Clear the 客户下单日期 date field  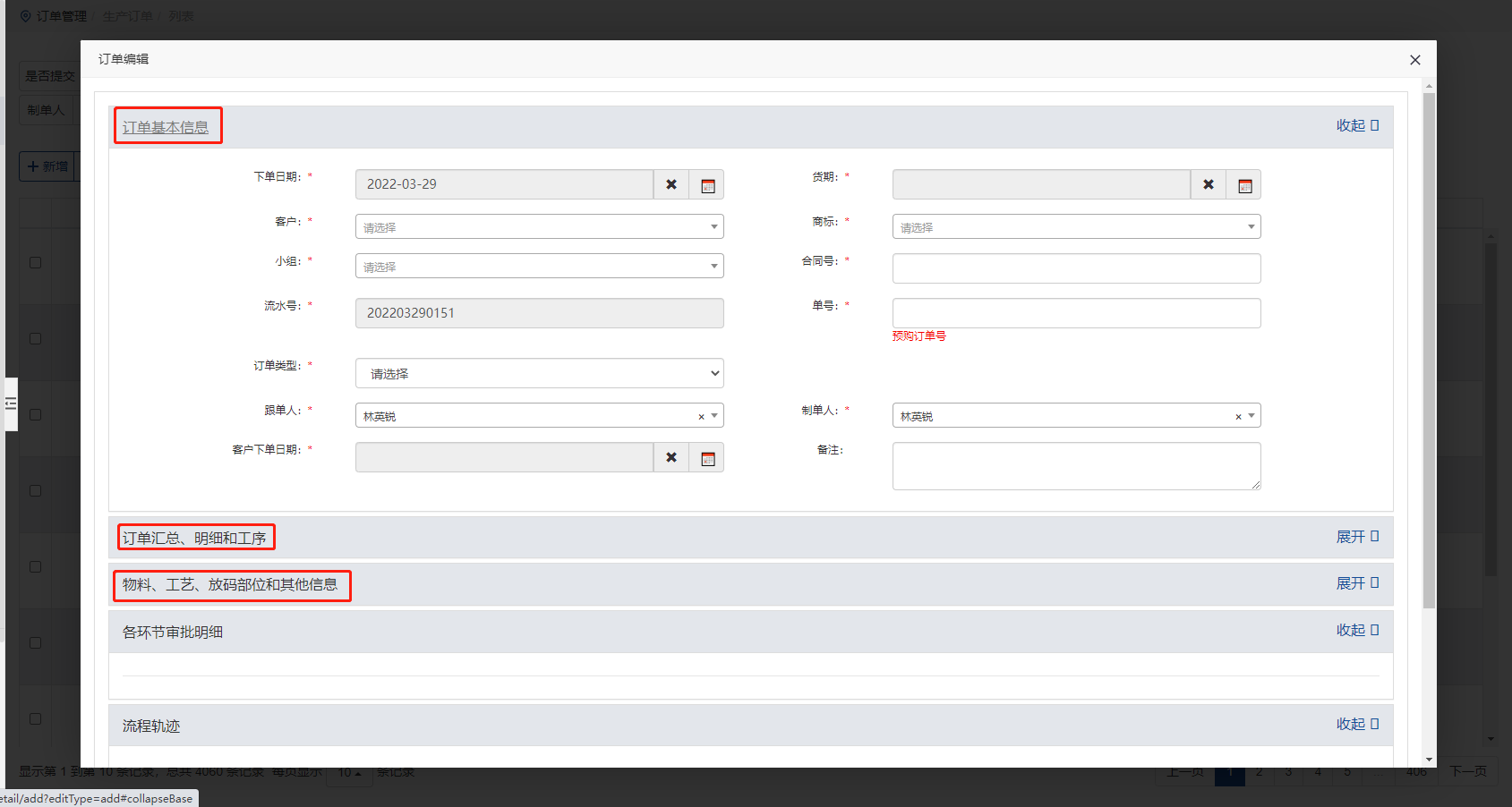(x=671, y=458)
